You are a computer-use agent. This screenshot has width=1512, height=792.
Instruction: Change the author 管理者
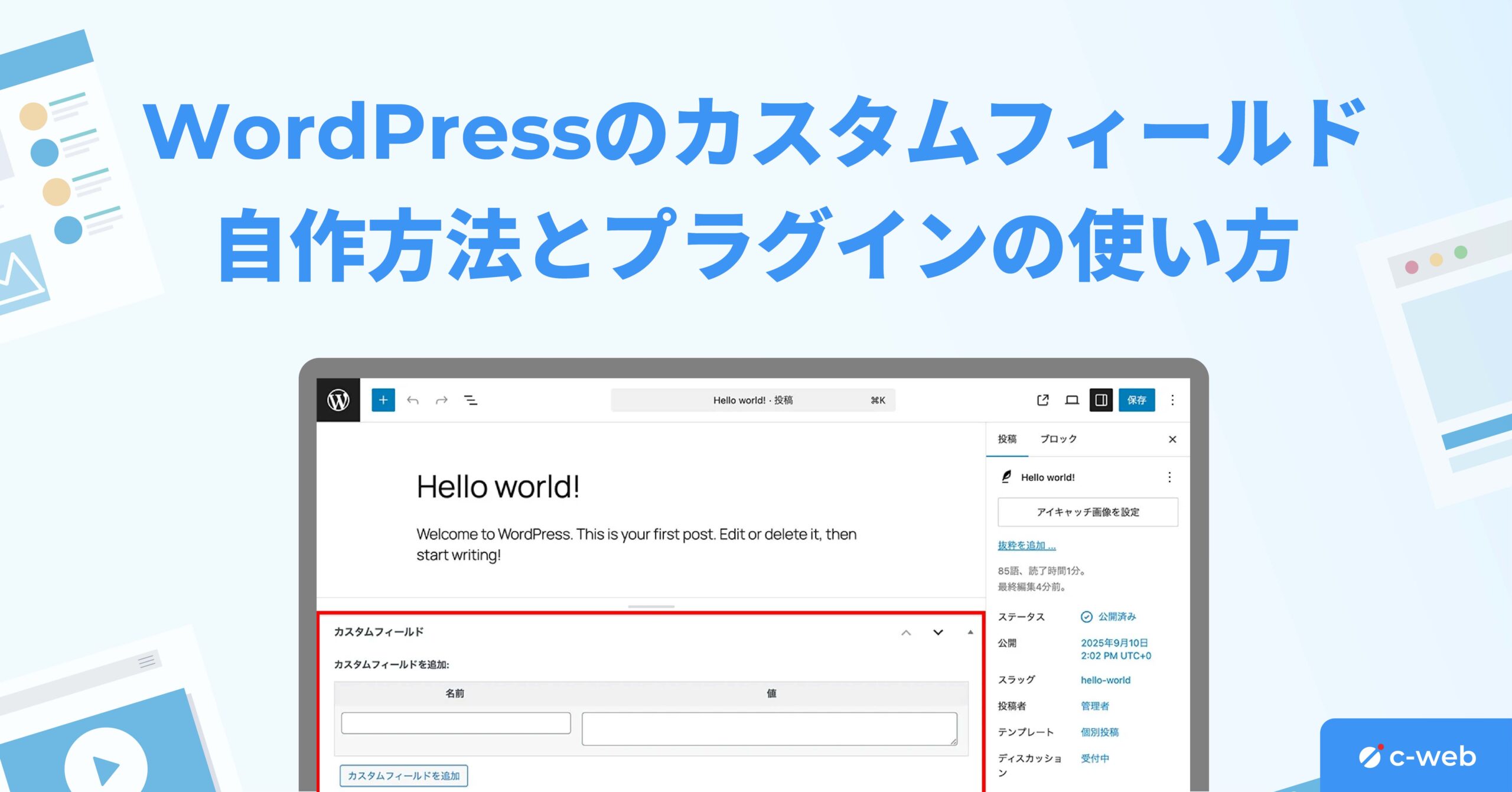point(1095,706)
